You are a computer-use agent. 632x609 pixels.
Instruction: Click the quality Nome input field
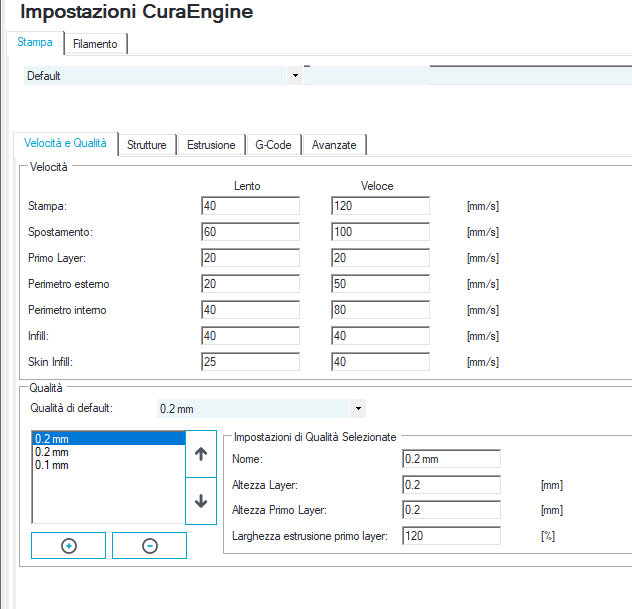click(x=451, y=459)
